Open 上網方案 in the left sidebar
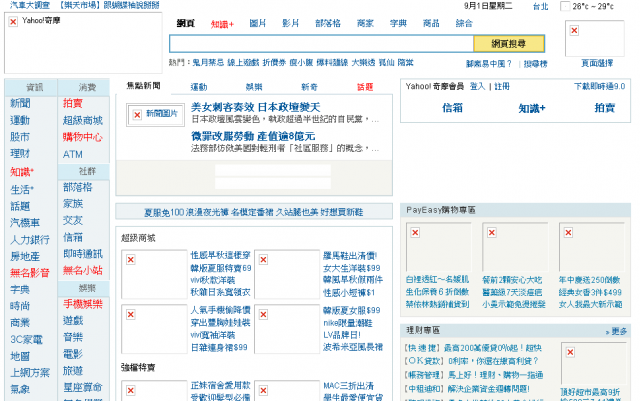This screenshot has width=640, height=401. click(x=30, y=372)
